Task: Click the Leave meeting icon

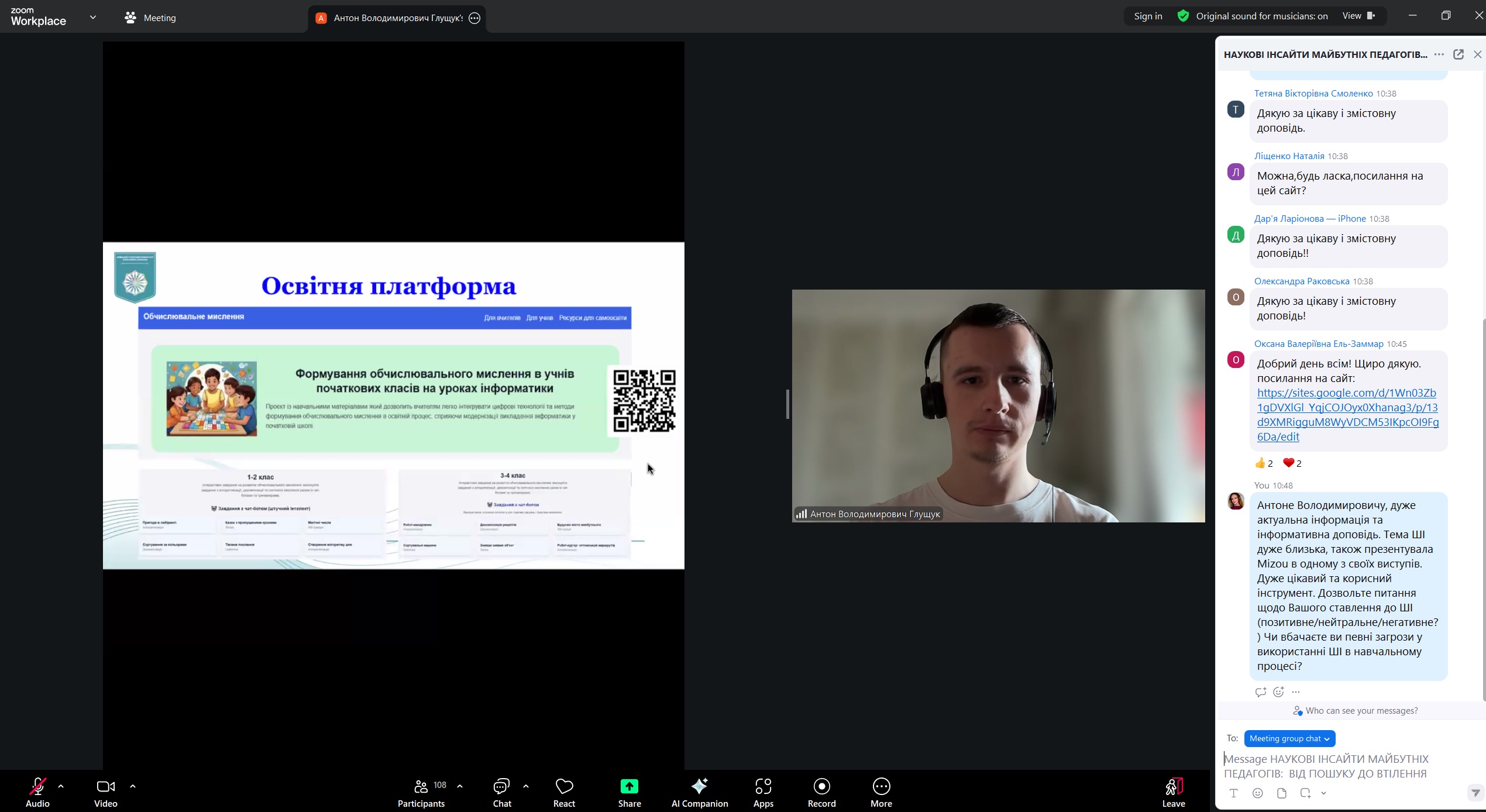Action: (x=1173, y=787)
